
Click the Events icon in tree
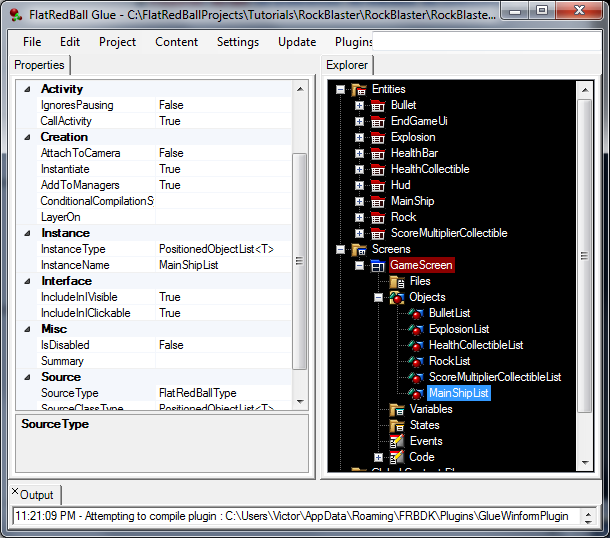click(x=397, y=441)
